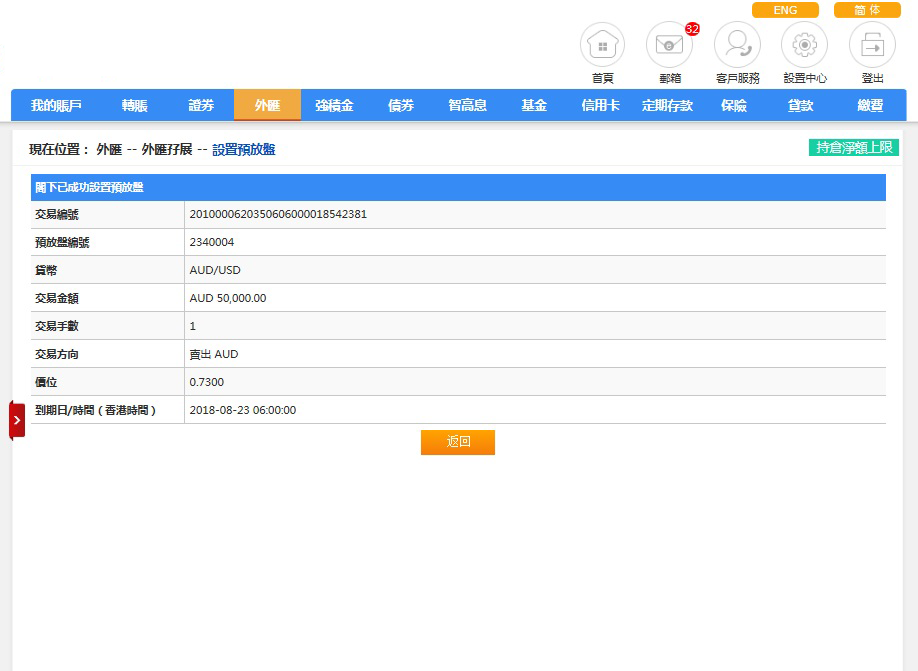
Task: Click the 登出 logout icon
Action: pos(872,45)
